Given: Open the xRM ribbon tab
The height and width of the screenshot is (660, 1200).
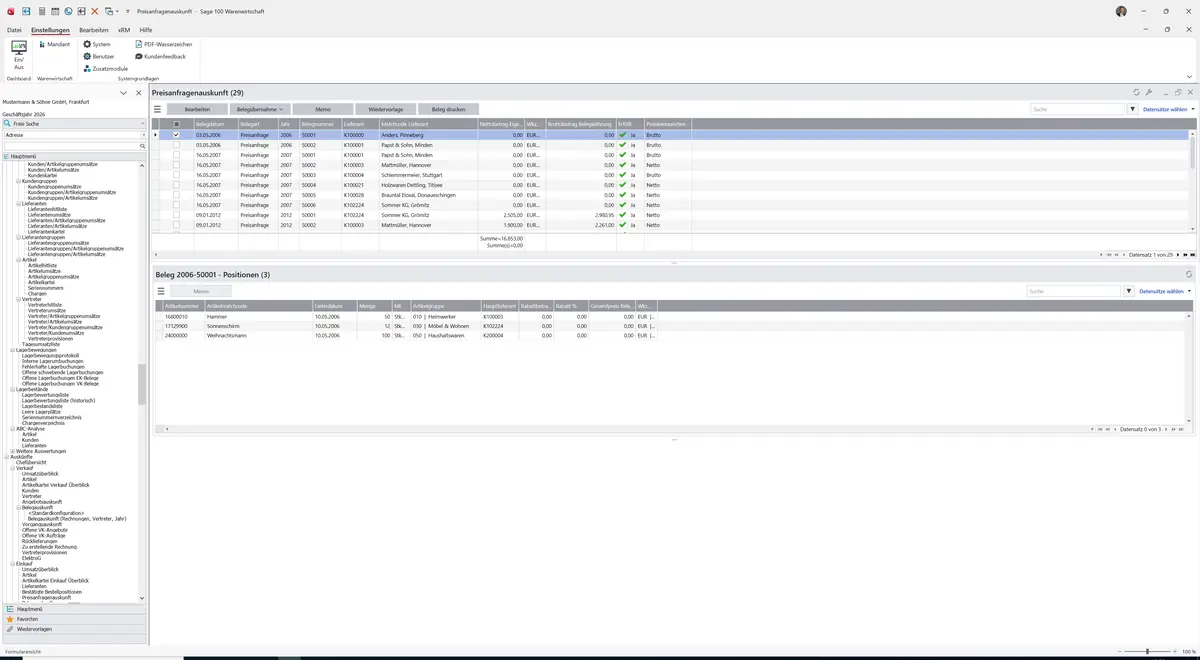Looking at the screenshot, I should pos(124,30).
